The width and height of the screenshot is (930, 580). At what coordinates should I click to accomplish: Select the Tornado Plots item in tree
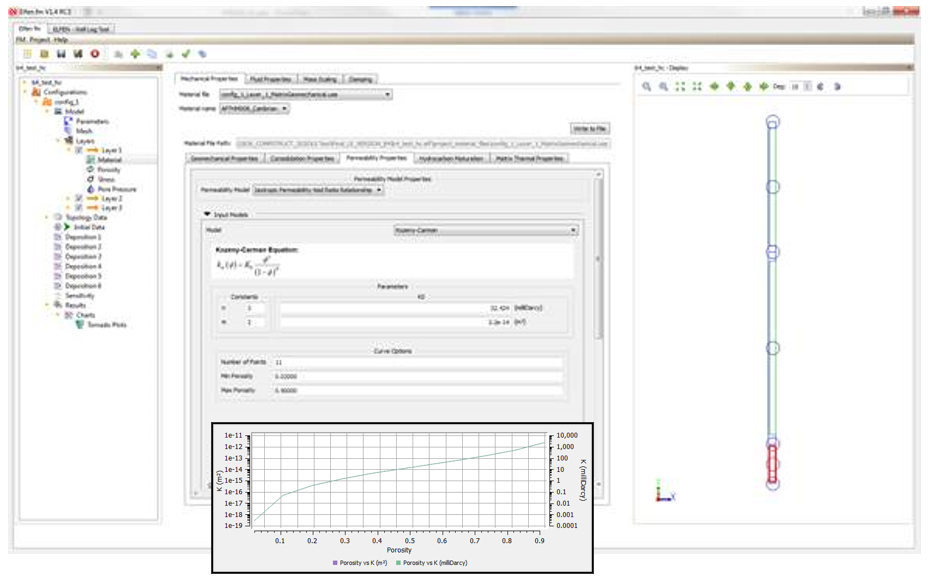[x=106, y=325]
